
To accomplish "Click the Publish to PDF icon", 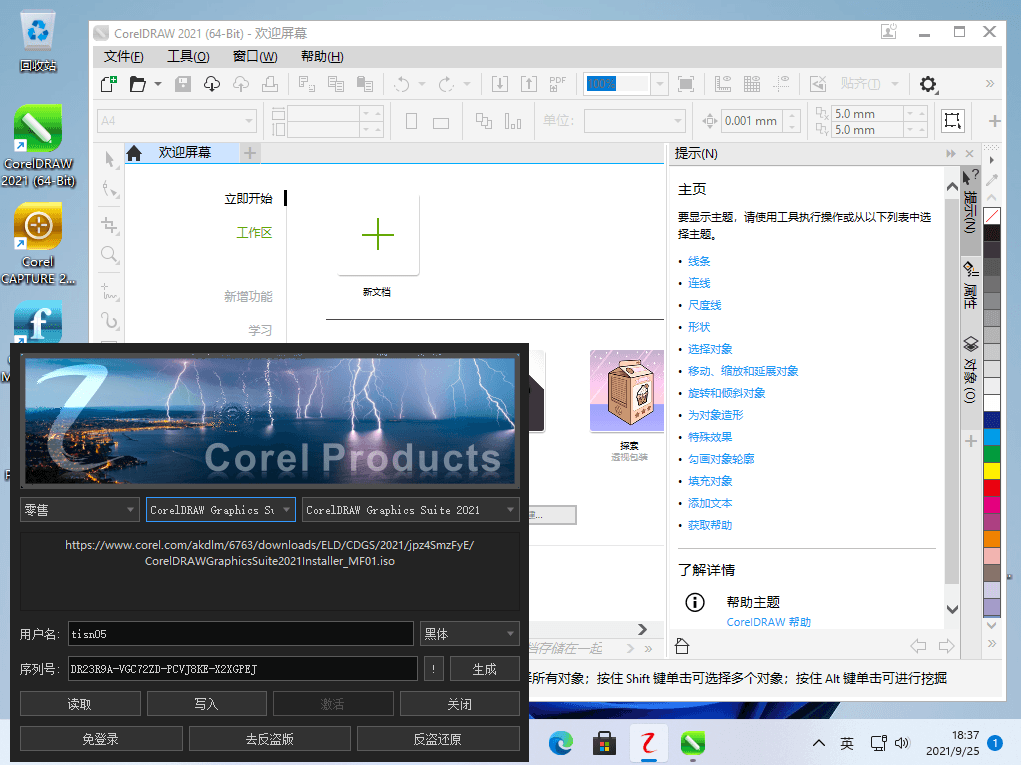I will [x=557, y=84].
